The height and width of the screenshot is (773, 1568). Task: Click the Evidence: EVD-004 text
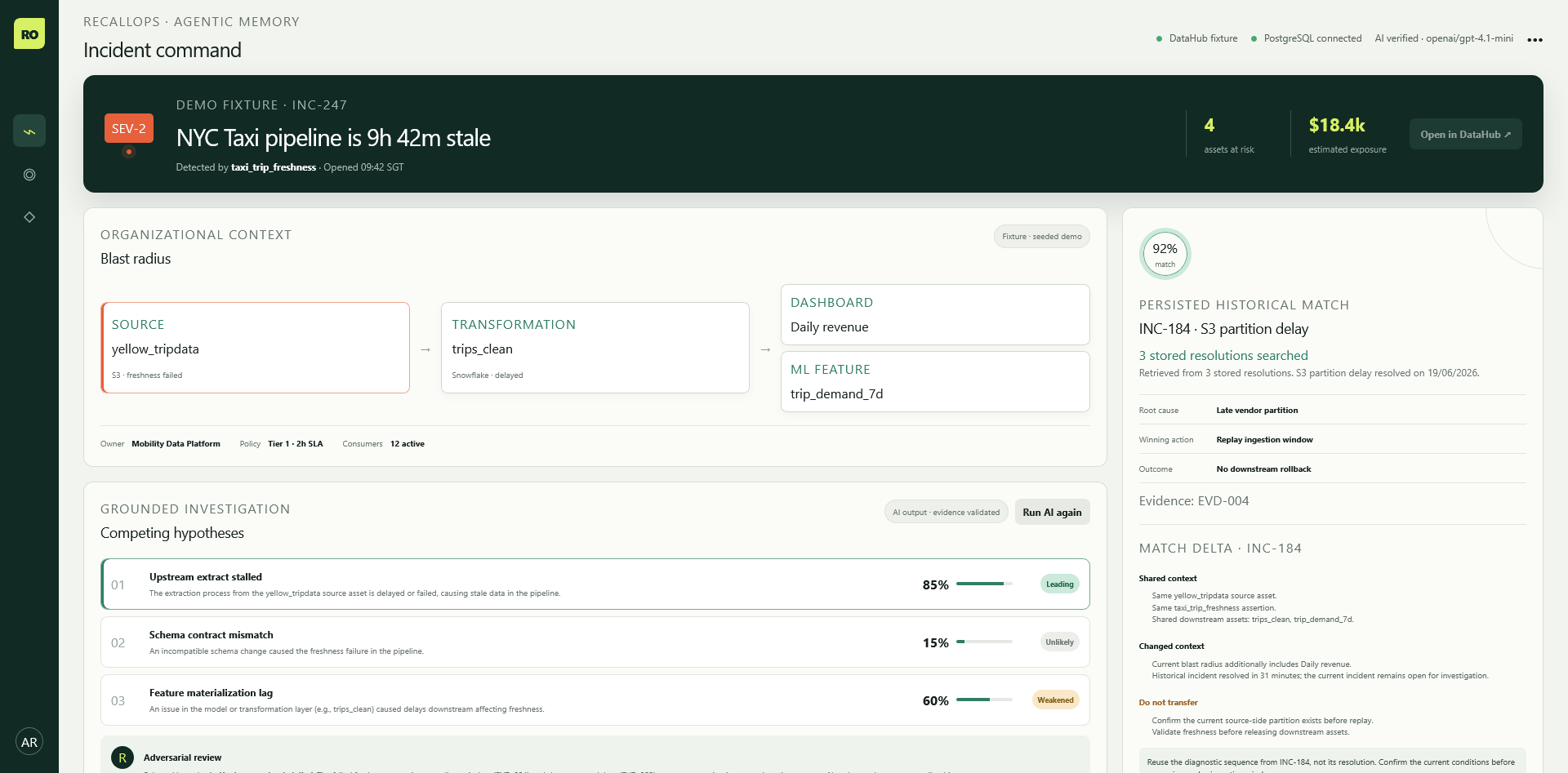(x=1194, y=501)
